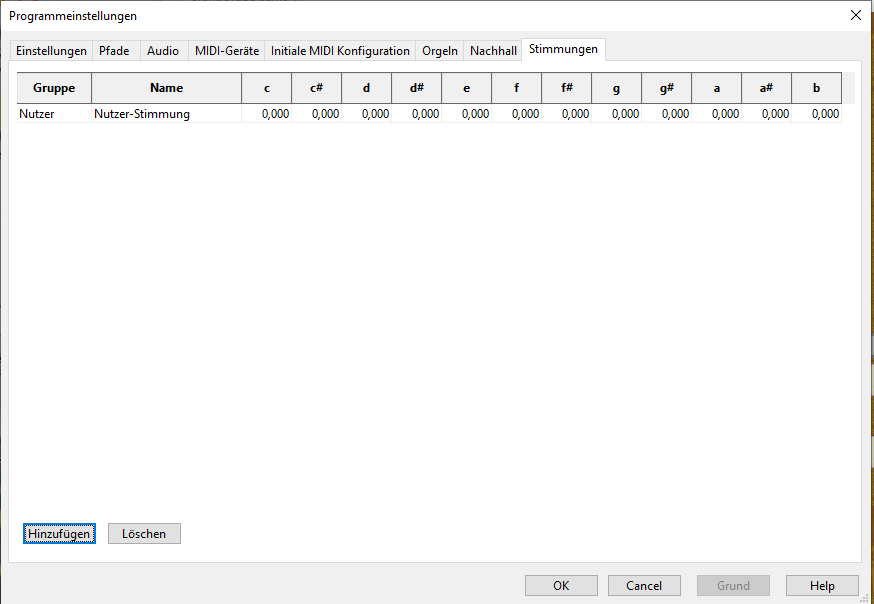Click the Name column header
874x604 pixels.
point(166,88)
